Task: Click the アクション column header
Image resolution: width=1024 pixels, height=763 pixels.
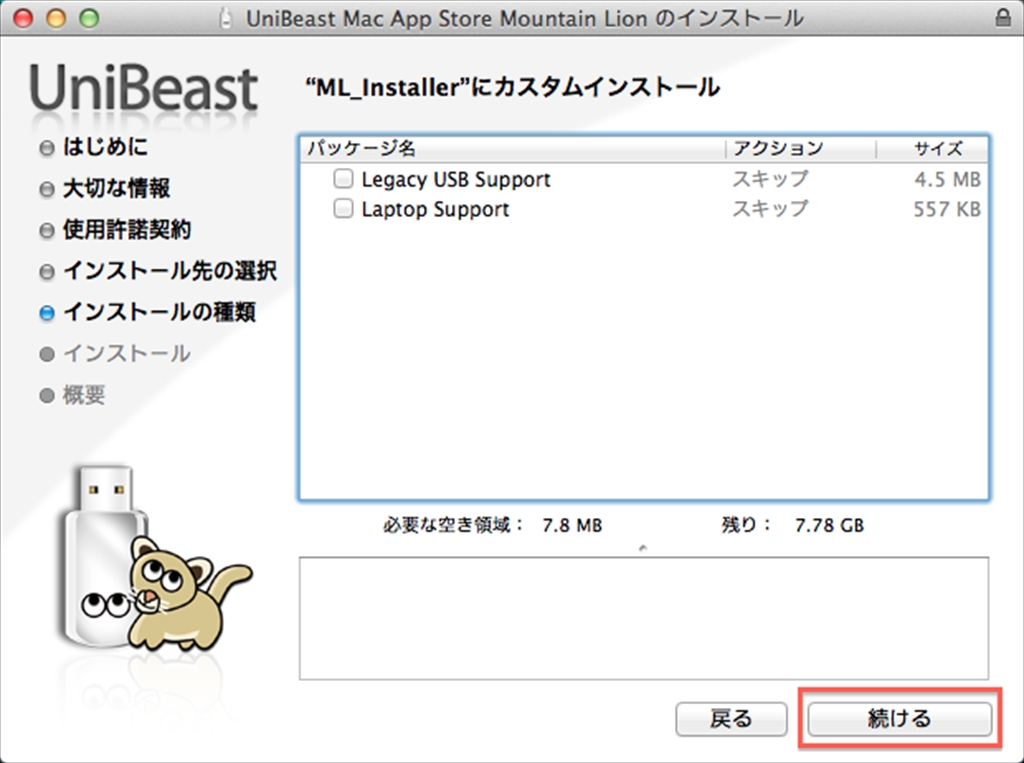Action: [x=778, y=148]
